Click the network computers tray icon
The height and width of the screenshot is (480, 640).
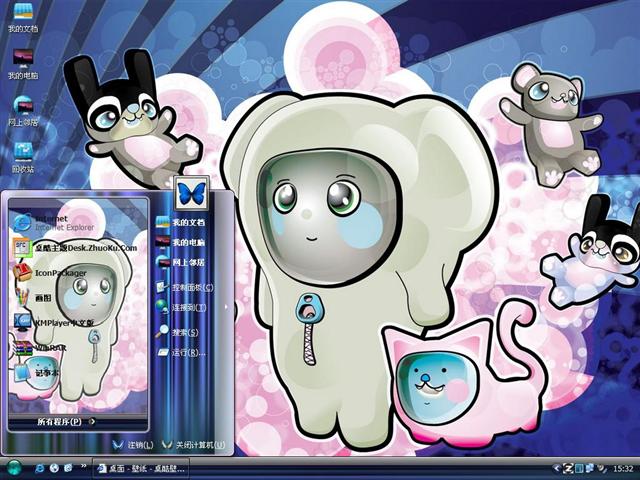coord(590,469)
